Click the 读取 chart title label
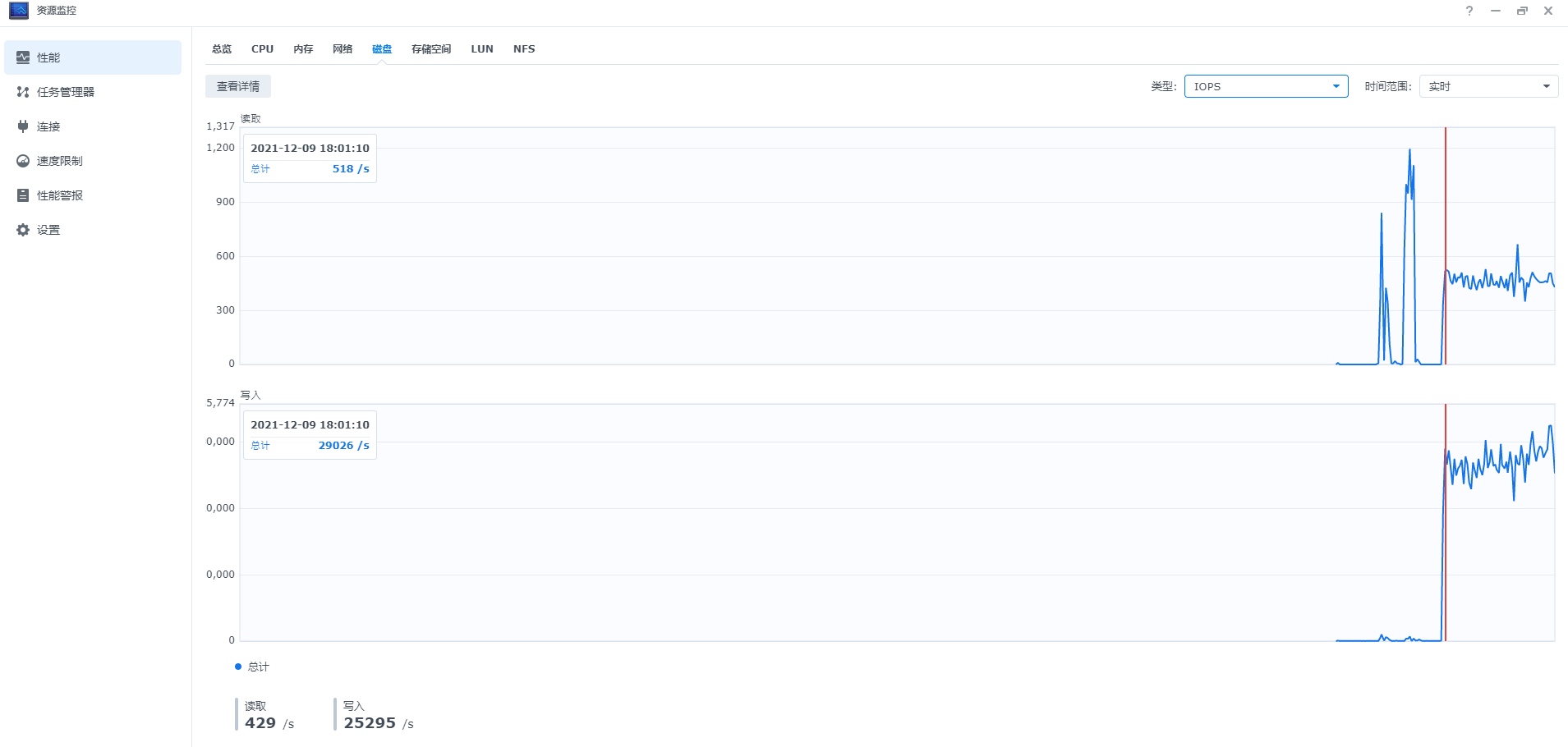Screen dimensions: 1568x747 (251, 119)
